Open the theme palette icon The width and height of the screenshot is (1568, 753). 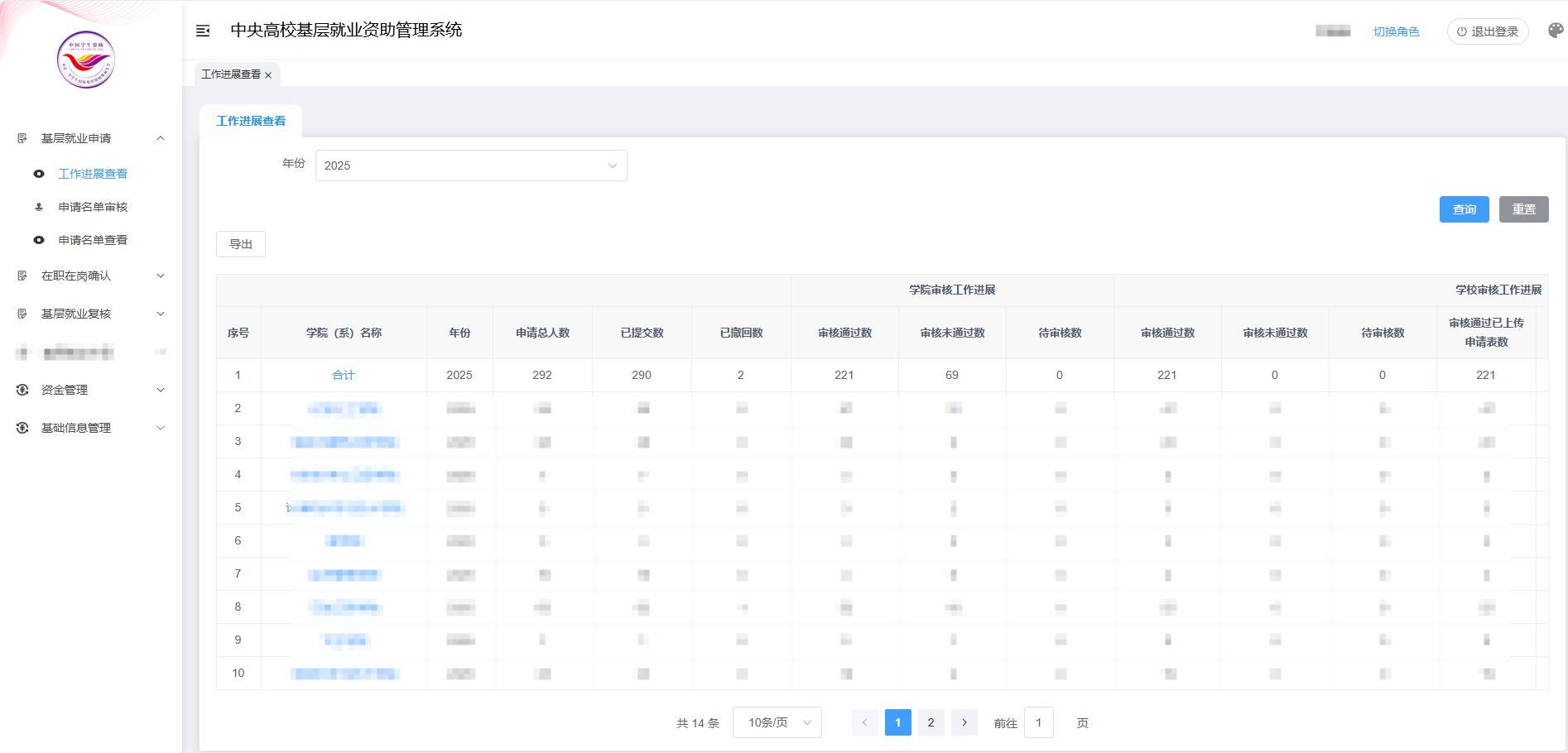1556,31
